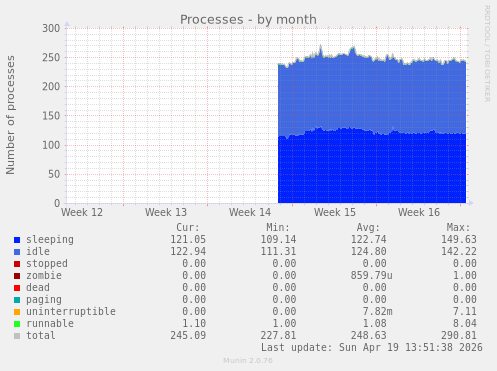Viewport: 497px width, 371px height.
Task: Click the sleeping minimum value 109.14
Action: [278, 240]
